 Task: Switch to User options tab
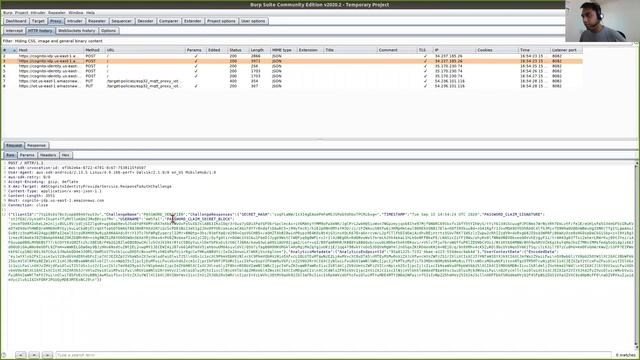click(x=253, y=21)
